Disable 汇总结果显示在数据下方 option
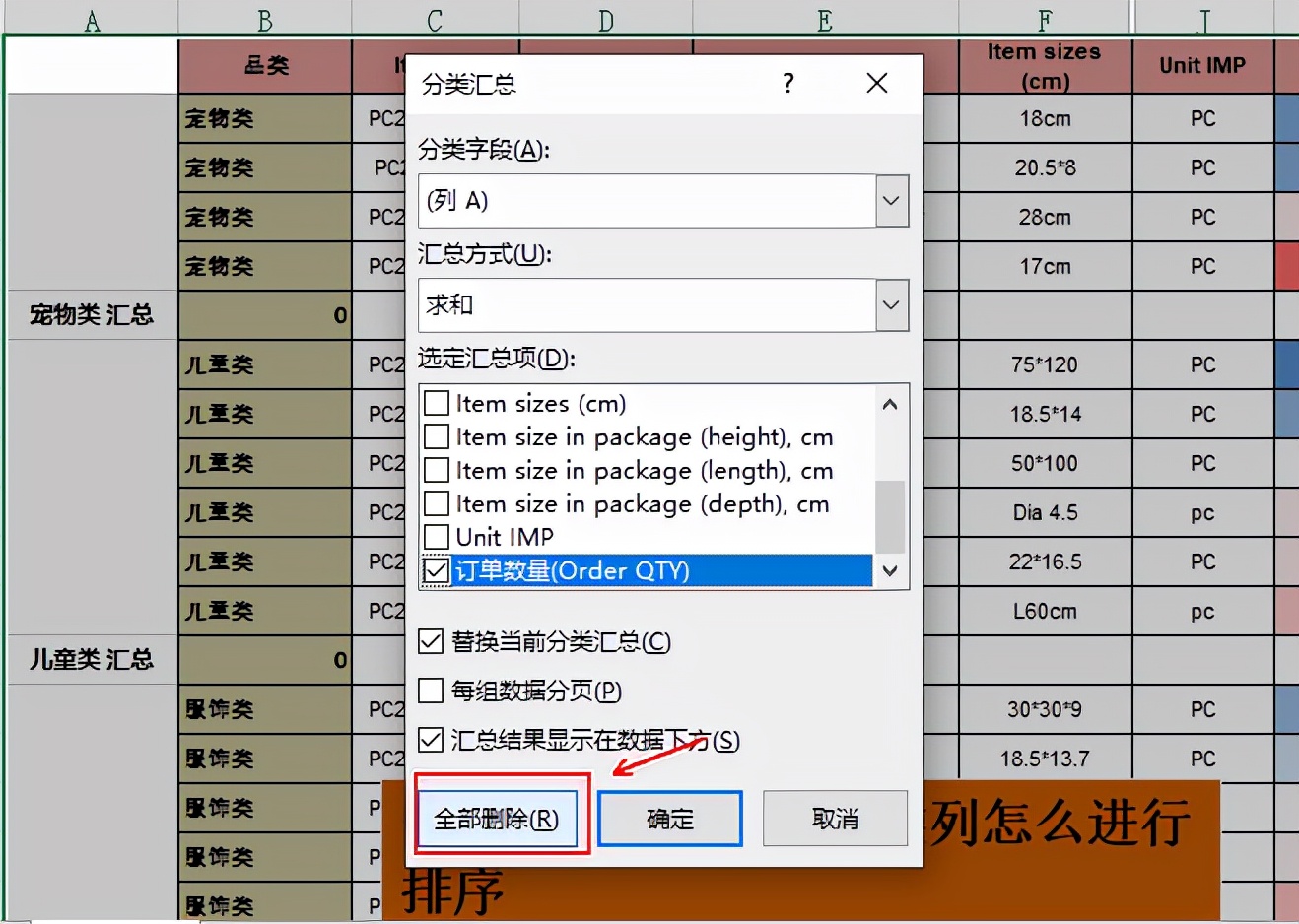This screenshot has height=924, width=1299. 431,741
